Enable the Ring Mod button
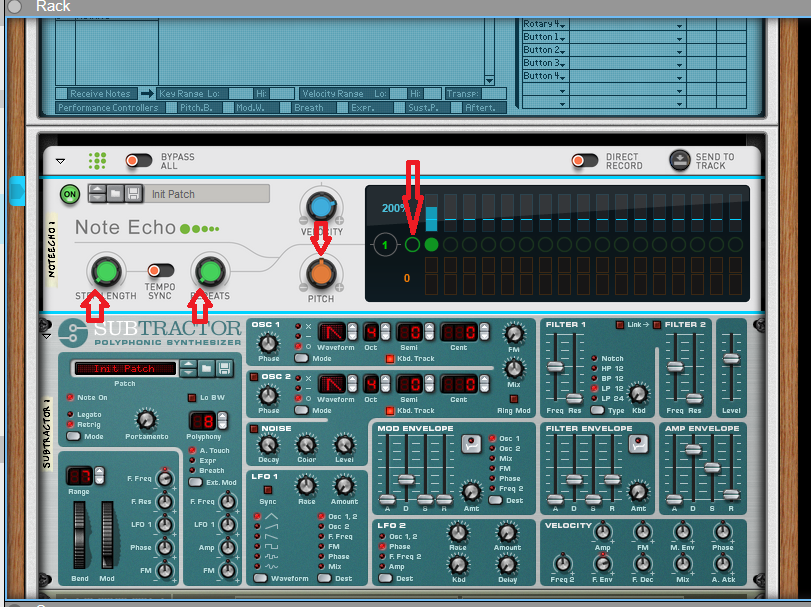This screenshot has width=811, height=607. point(514,399)
